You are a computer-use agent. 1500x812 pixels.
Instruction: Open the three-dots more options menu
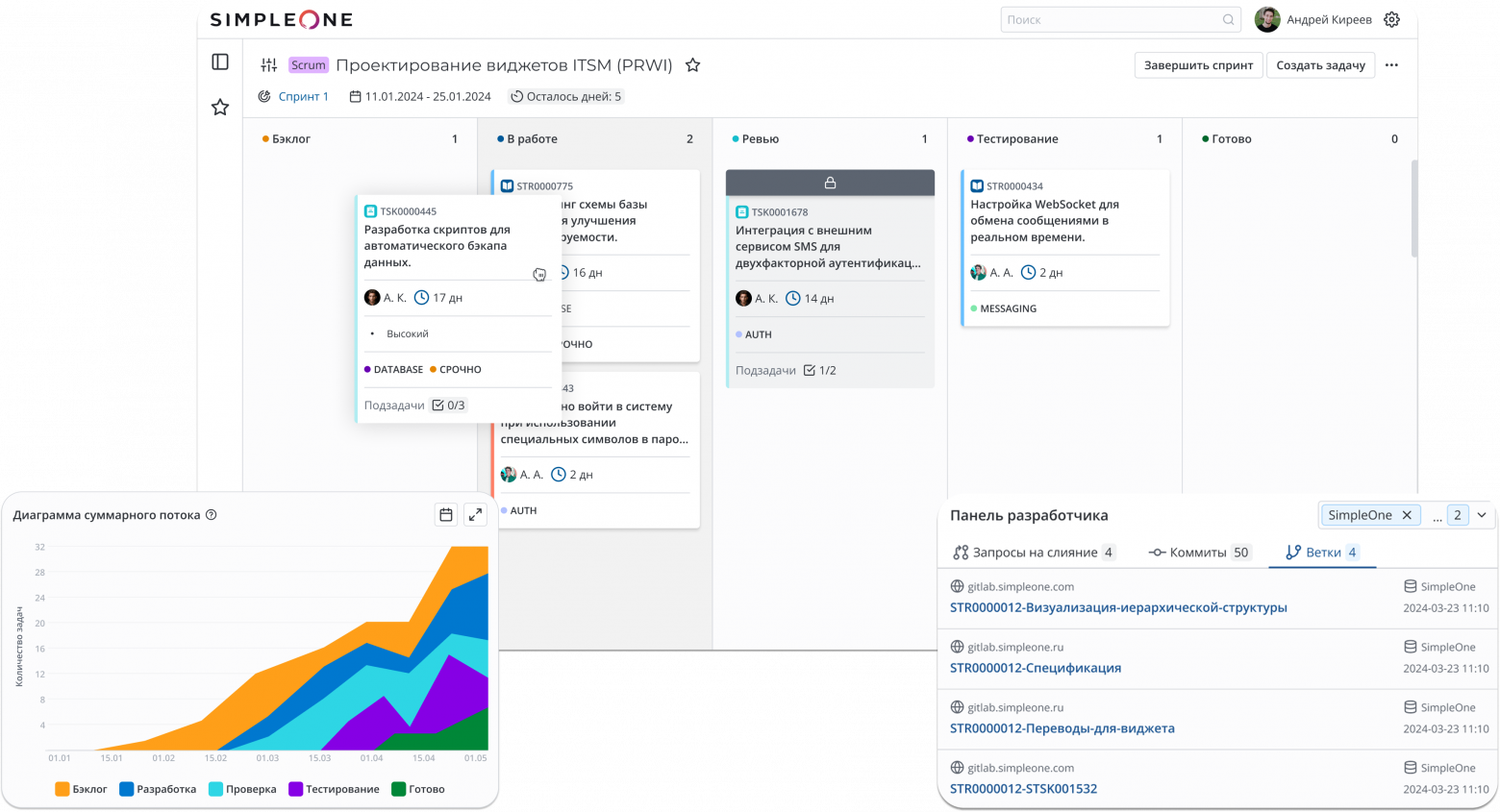[1391, 65]
